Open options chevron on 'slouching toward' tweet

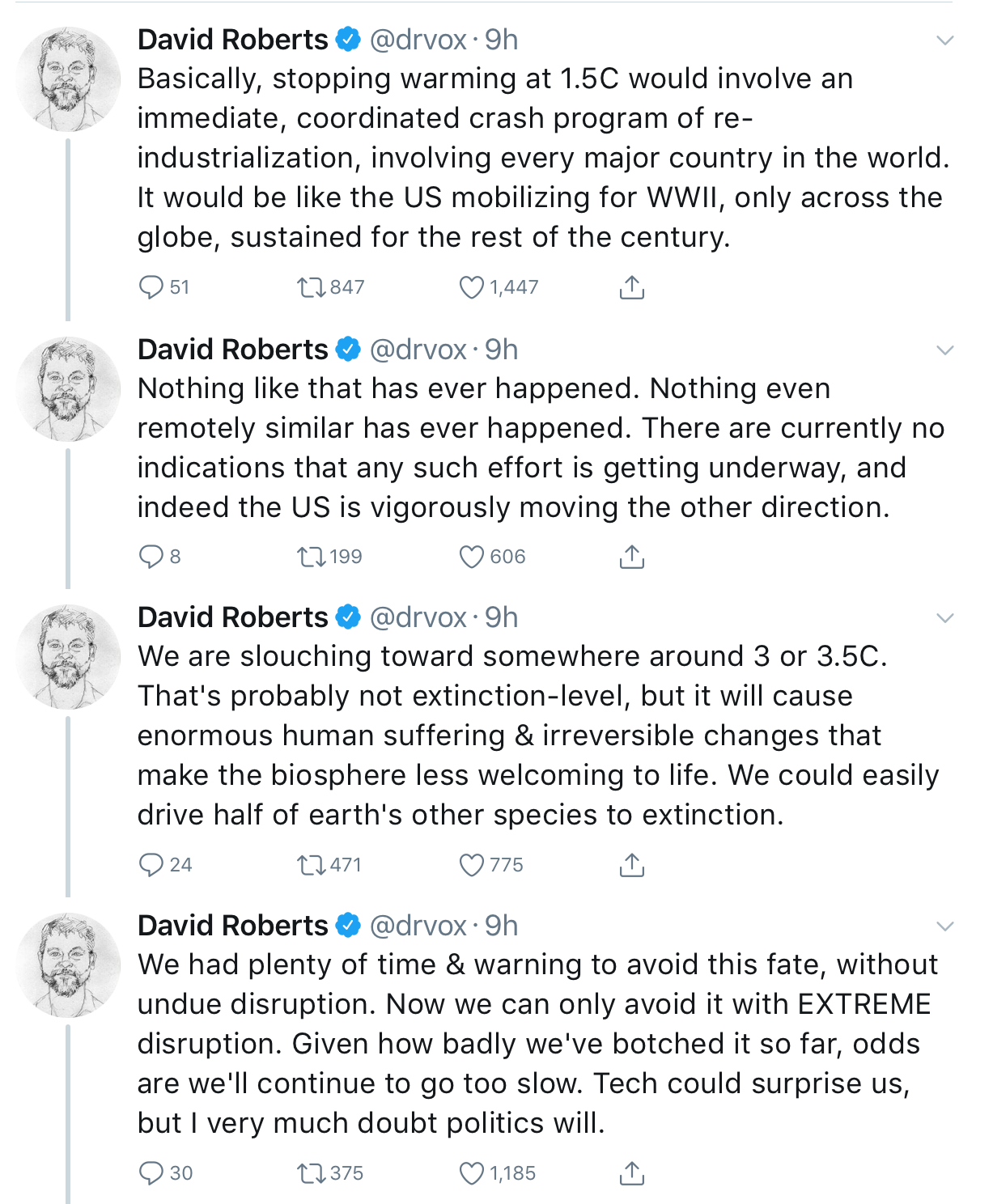click(x=944, y=618)
